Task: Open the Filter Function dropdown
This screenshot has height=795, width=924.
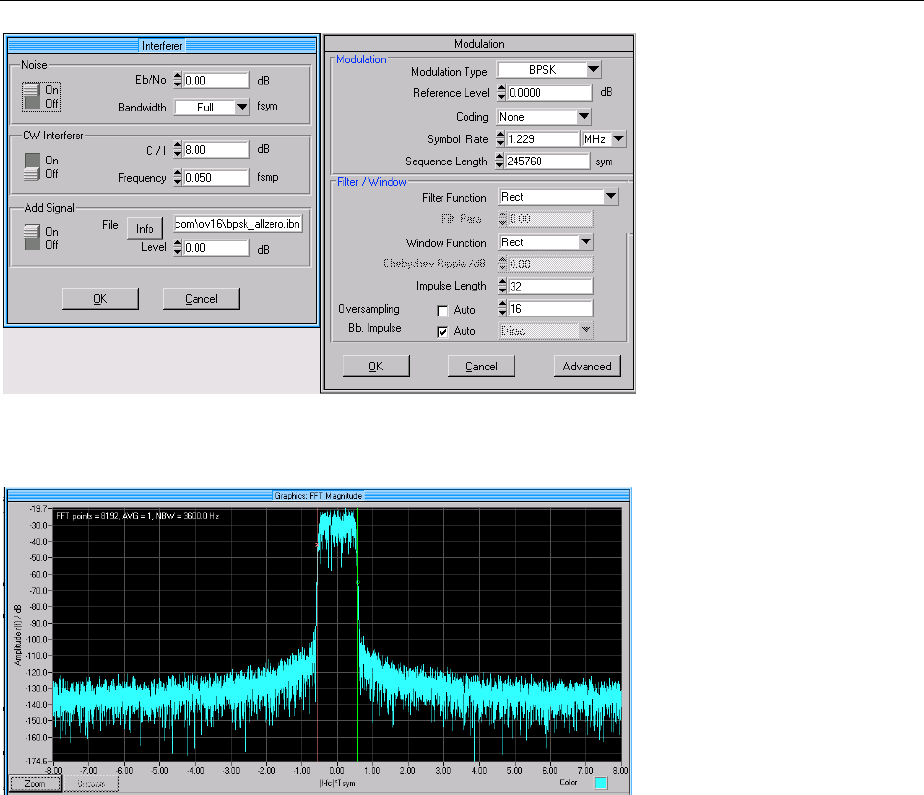Action: tap(609, 198)
